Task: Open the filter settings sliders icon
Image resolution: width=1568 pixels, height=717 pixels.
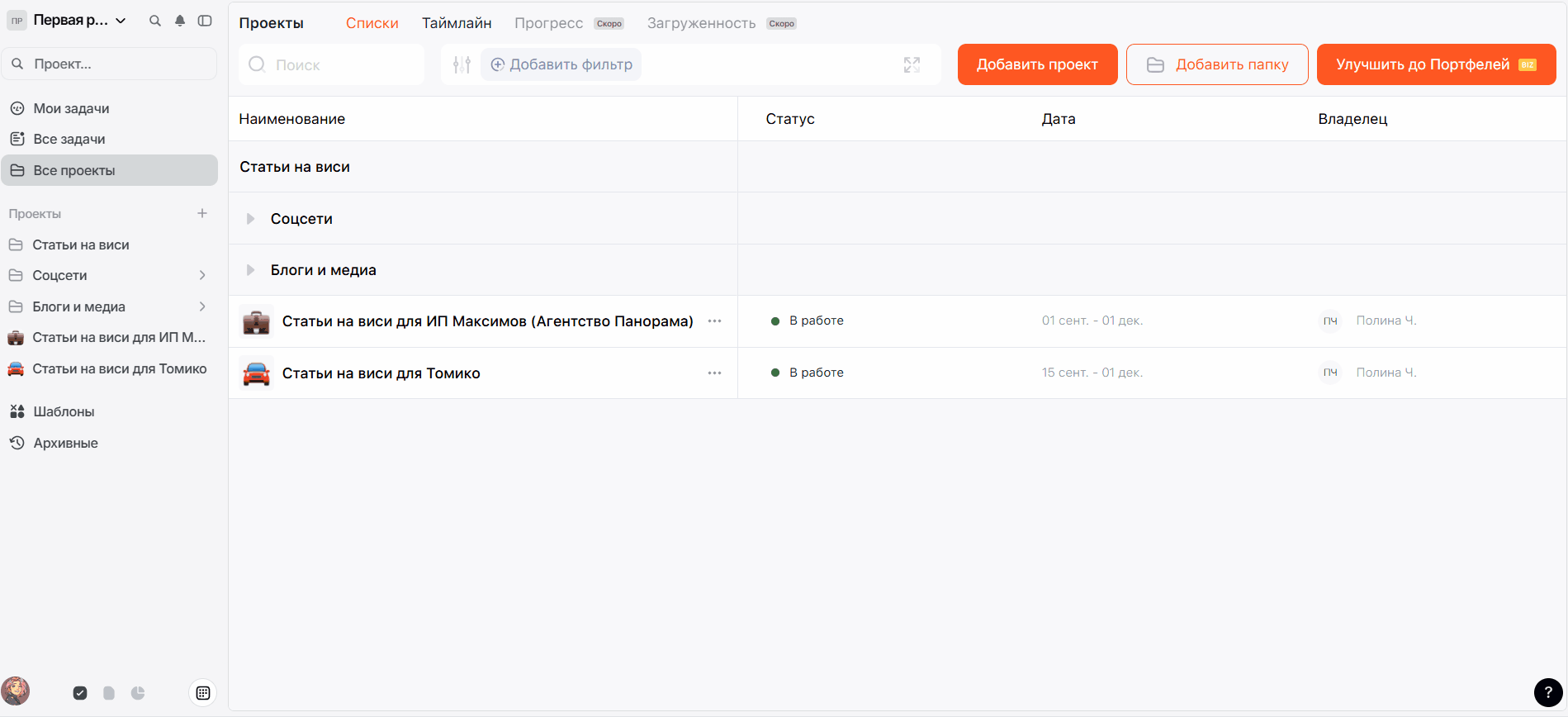Action: (462, 64)
